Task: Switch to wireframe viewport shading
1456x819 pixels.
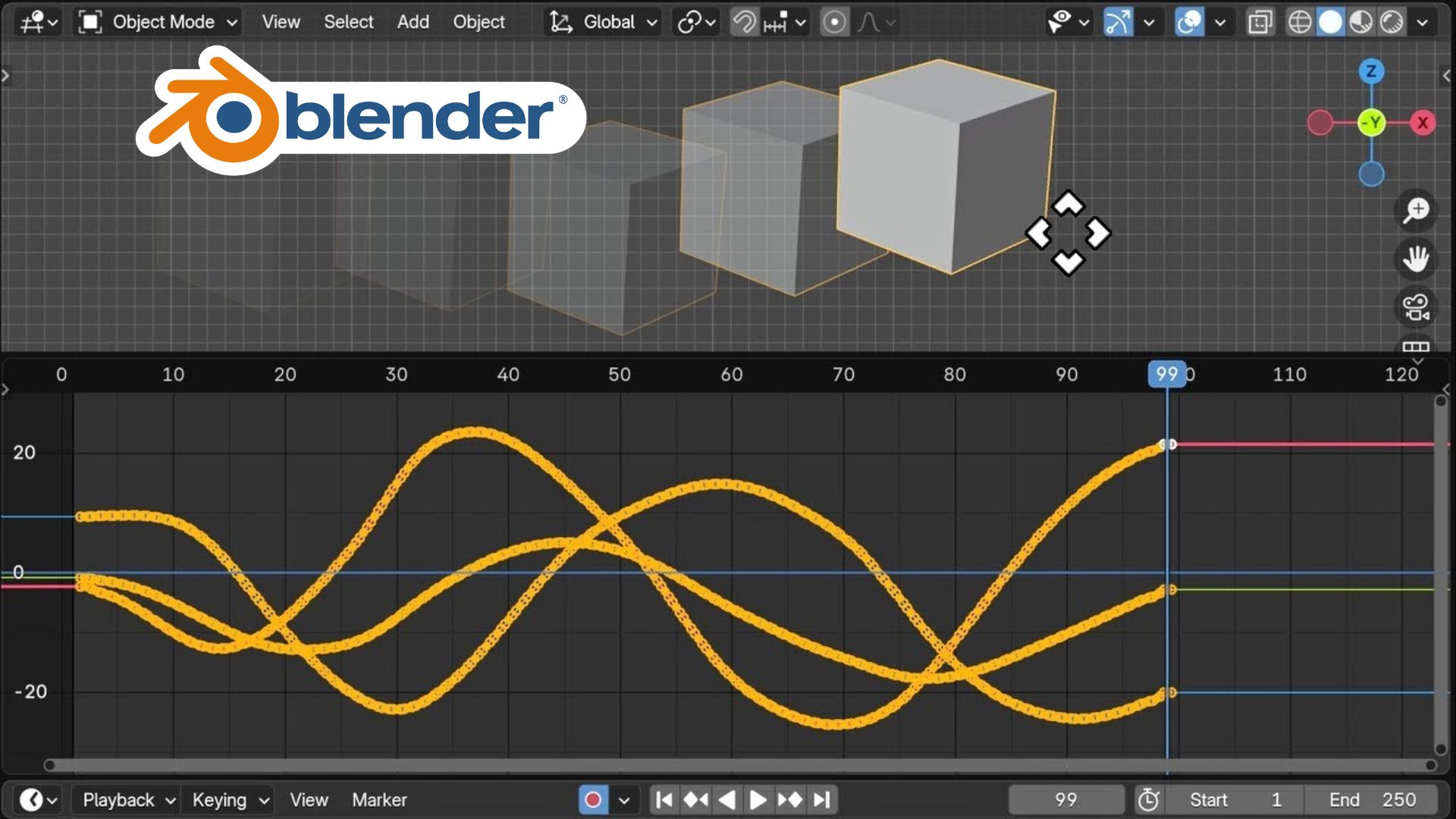Action: [1300, 22]
